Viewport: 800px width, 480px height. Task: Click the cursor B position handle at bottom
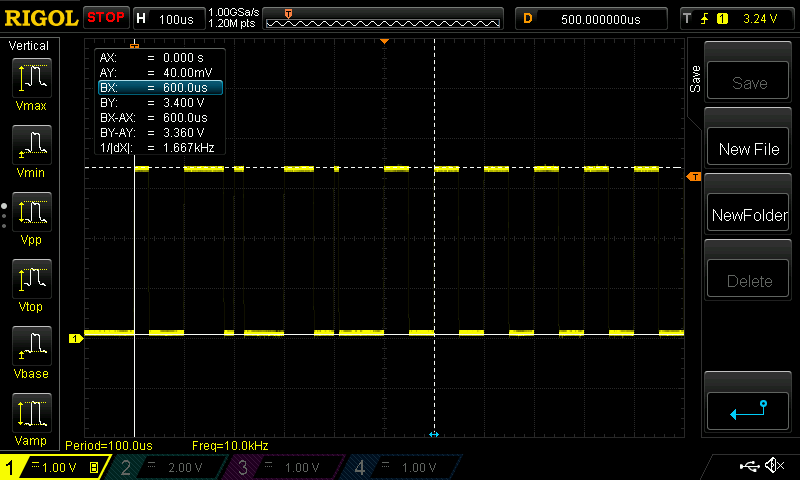(x=434, y=434)
